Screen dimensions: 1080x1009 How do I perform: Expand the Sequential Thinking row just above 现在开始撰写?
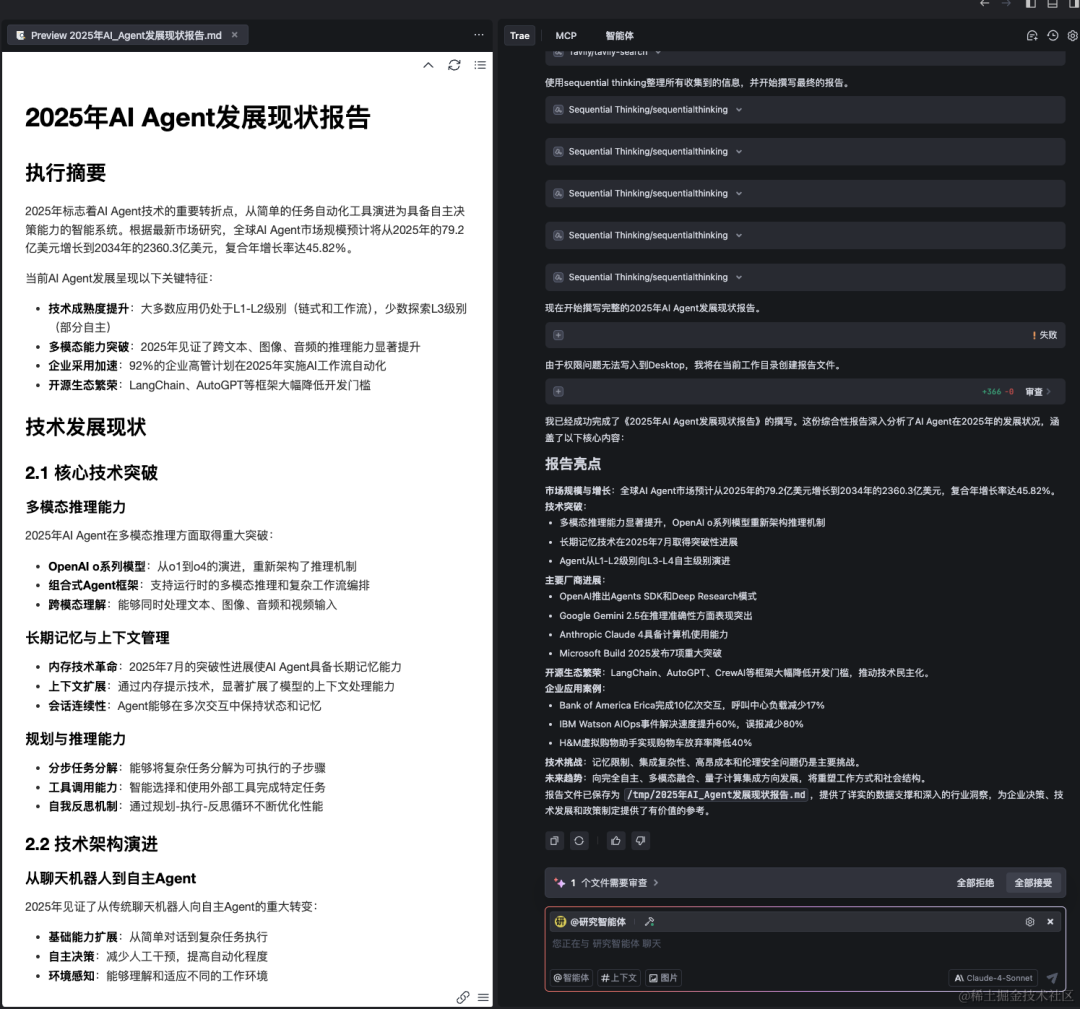804,277
